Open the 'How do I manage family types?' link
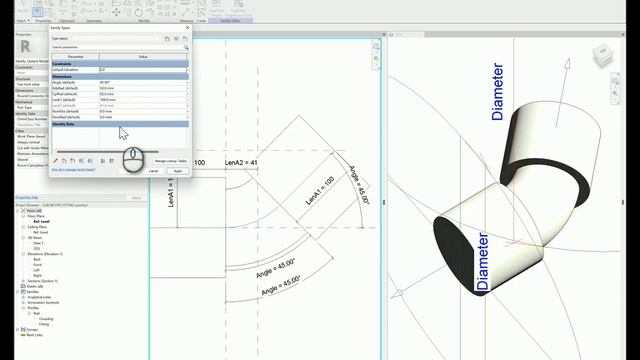This screenshot has height=360, width=640. [73, 170]
